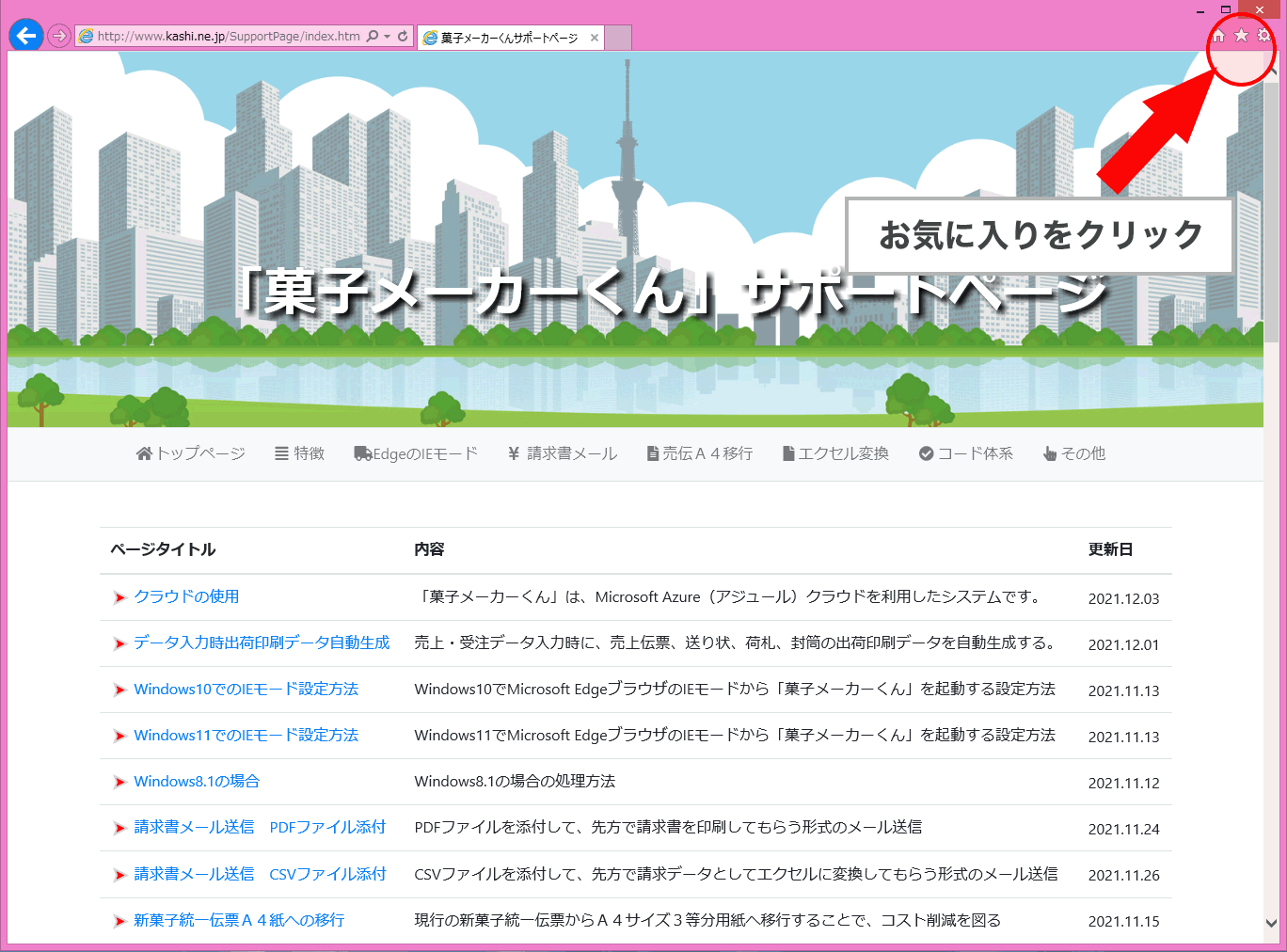Click the search magnifier in address bar

373,36
